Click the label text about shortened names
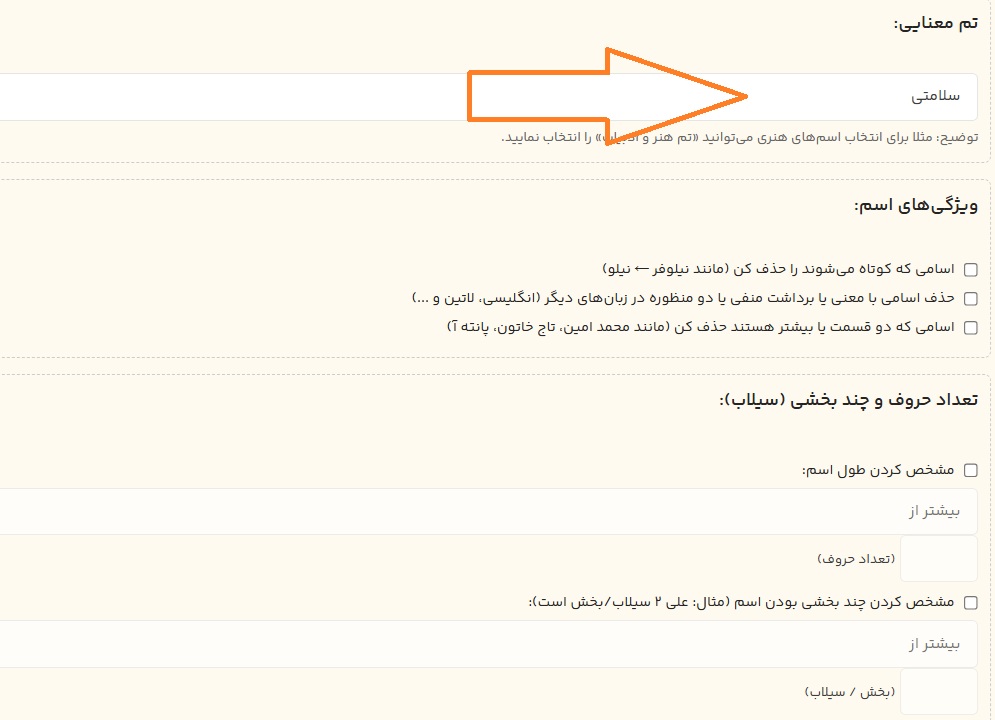This screenshot has width=995, height=720. pos(778,269)
